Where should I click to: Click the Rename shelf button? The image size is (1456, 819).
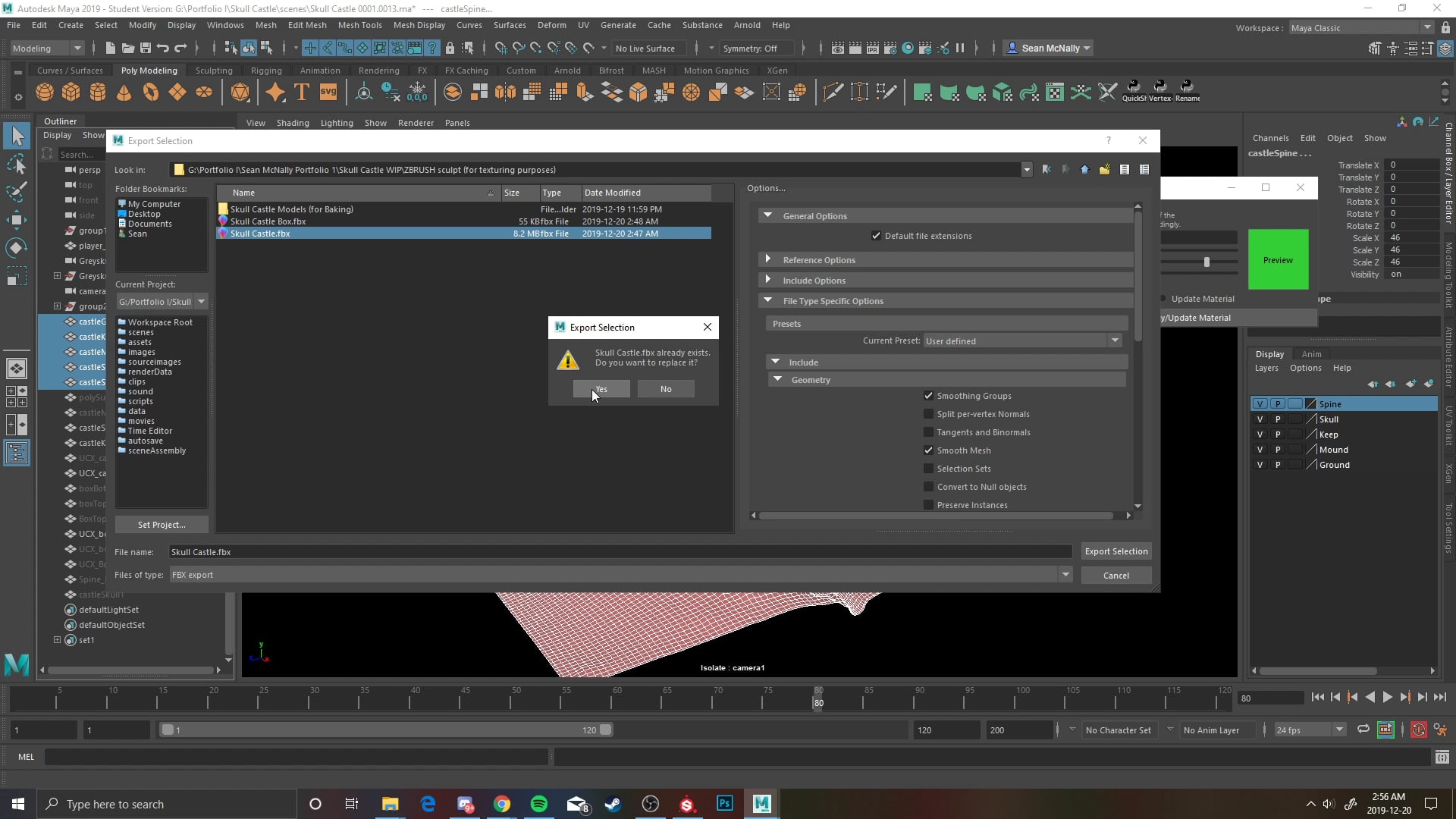1187,91
